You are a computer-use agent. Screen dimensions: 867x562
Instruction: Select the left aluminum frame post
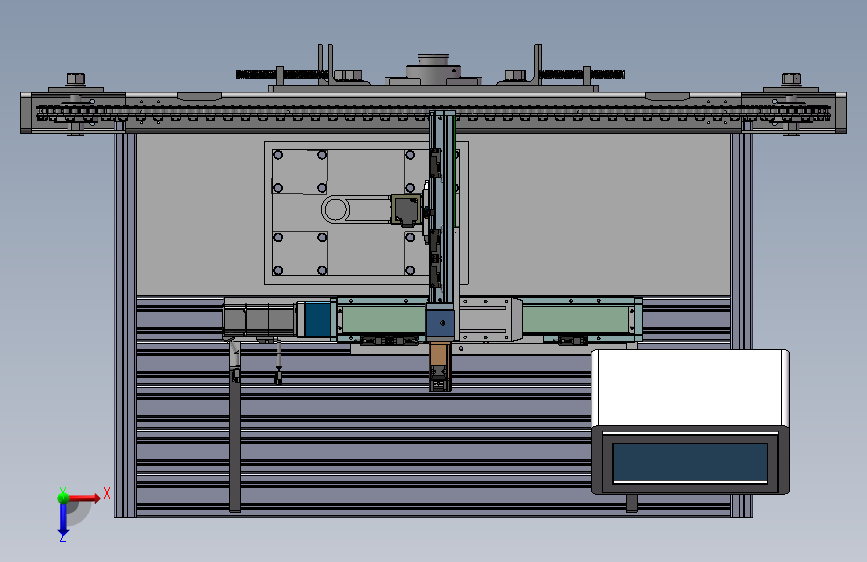[126, 325]
